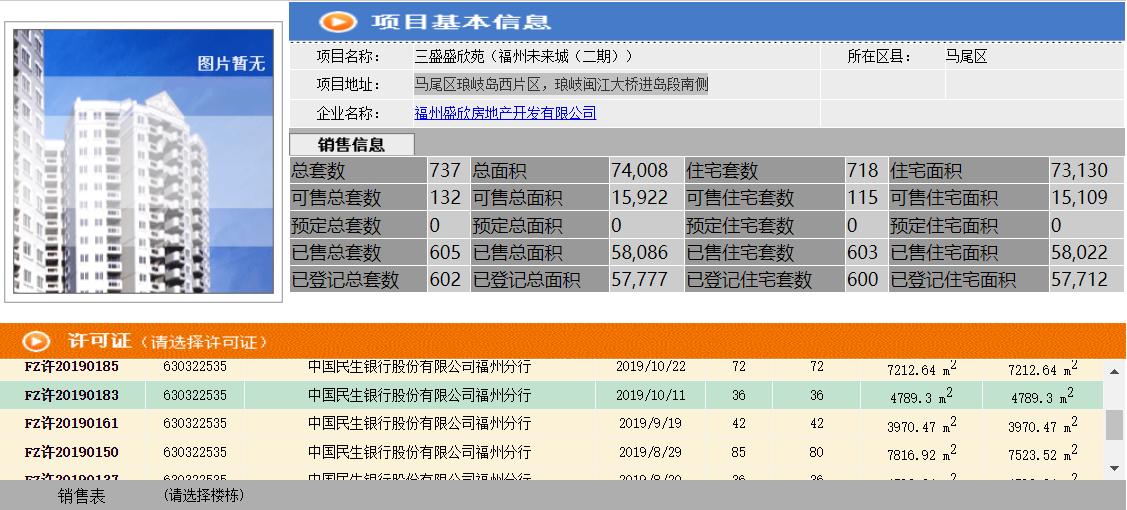Select permit FZ许20190183
Viewport: 1127px width, 510px height.
(x=71, y=395)
